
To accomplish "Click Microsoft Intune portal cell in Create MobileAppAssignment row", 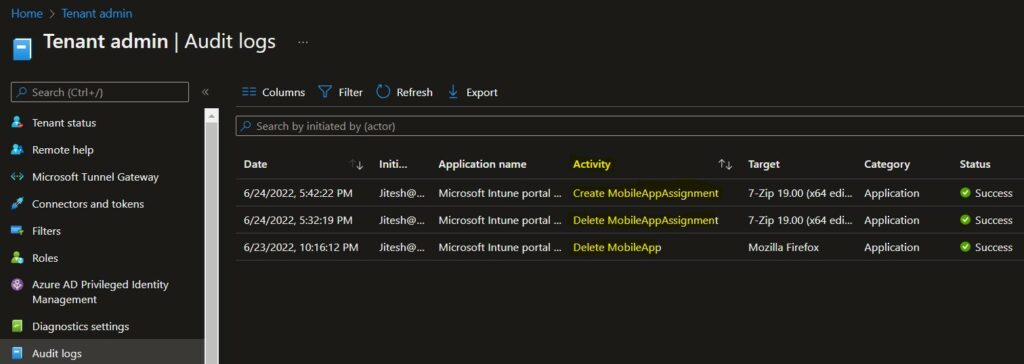I will pyautogui.click(x=500, y=193).
